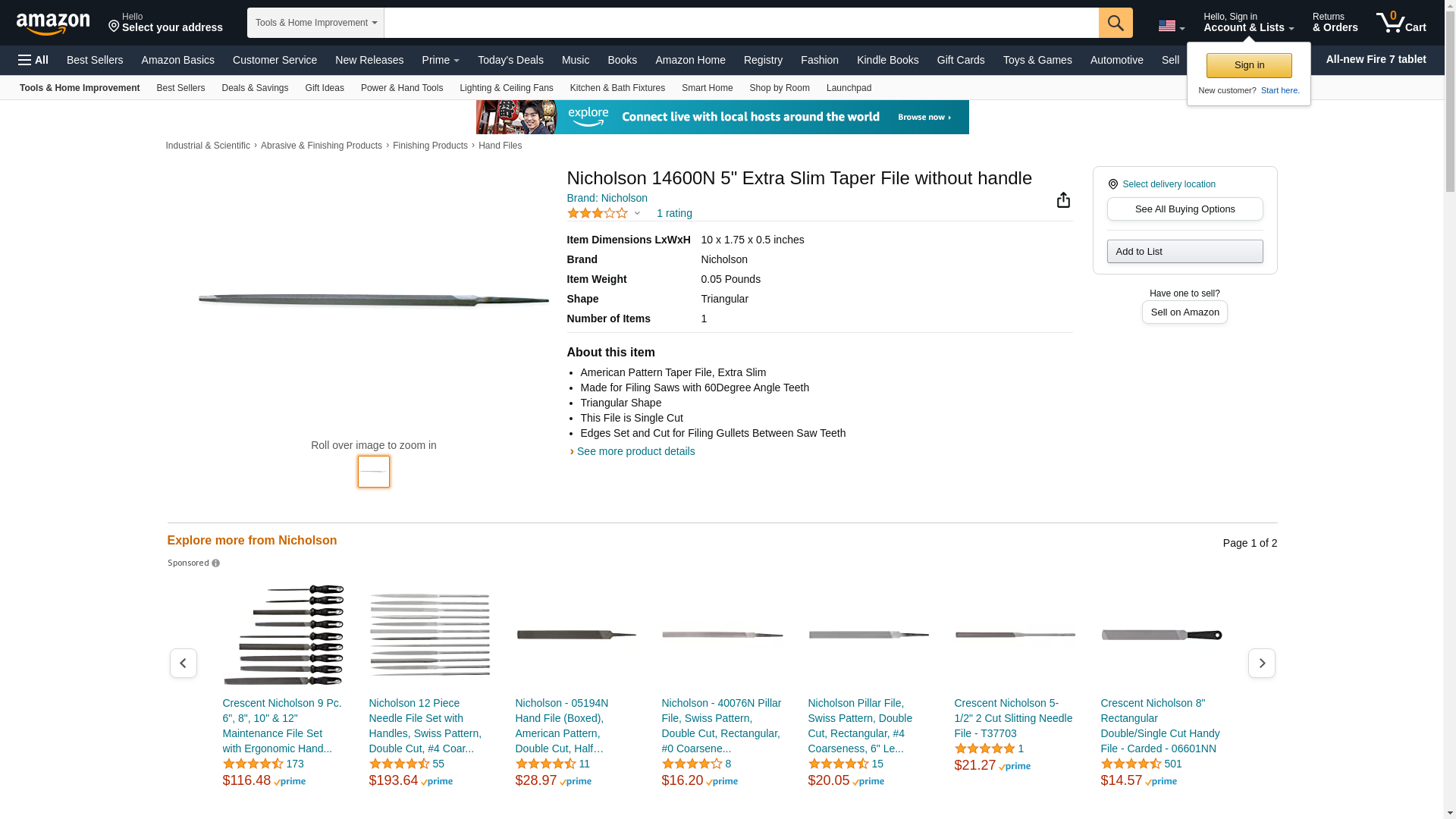1456x819 pixels.
Task: Select the product image thumbnail
Action: pyautogui.click(x=373, y=472)
